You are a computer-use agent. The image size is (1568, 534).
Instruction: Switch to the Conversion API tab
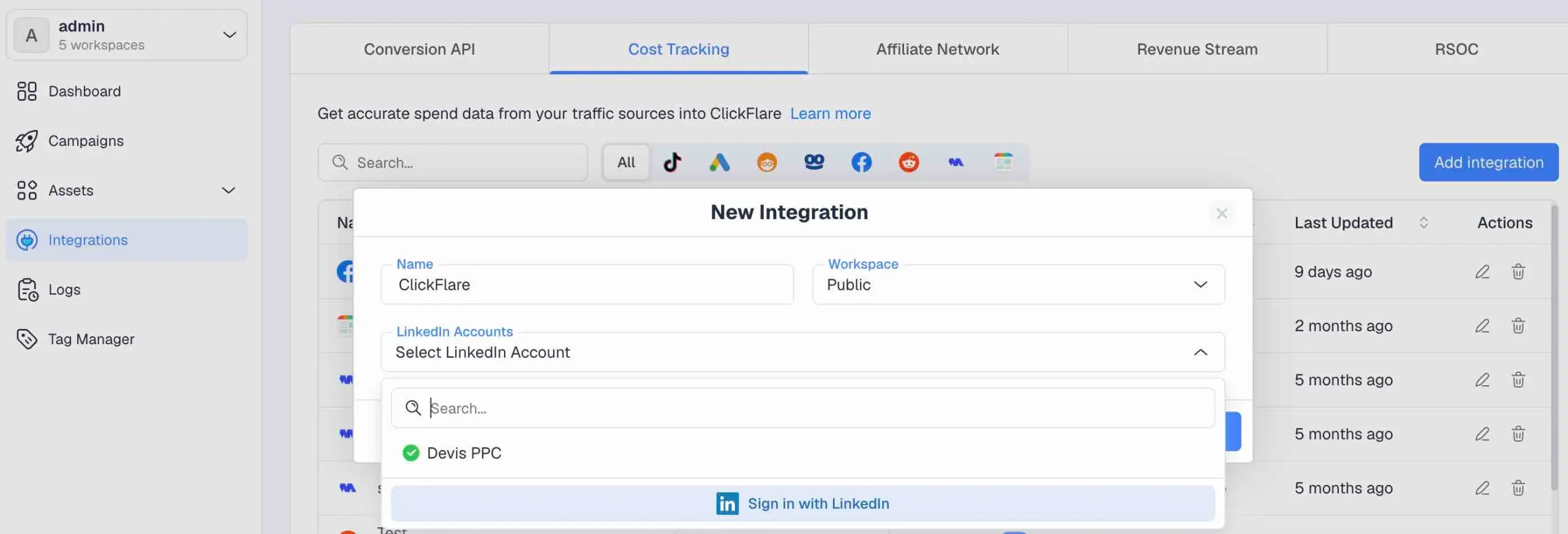(420, 49)
